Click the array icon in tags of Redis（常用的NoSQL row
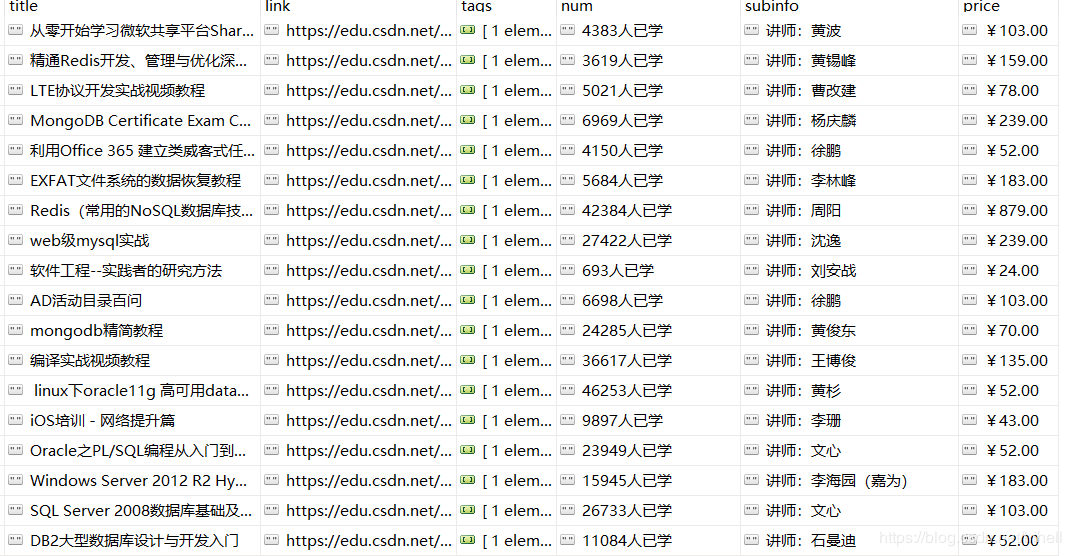This screenshot has width=1071, height=556. pyautogui.click(x=468, y=210)
